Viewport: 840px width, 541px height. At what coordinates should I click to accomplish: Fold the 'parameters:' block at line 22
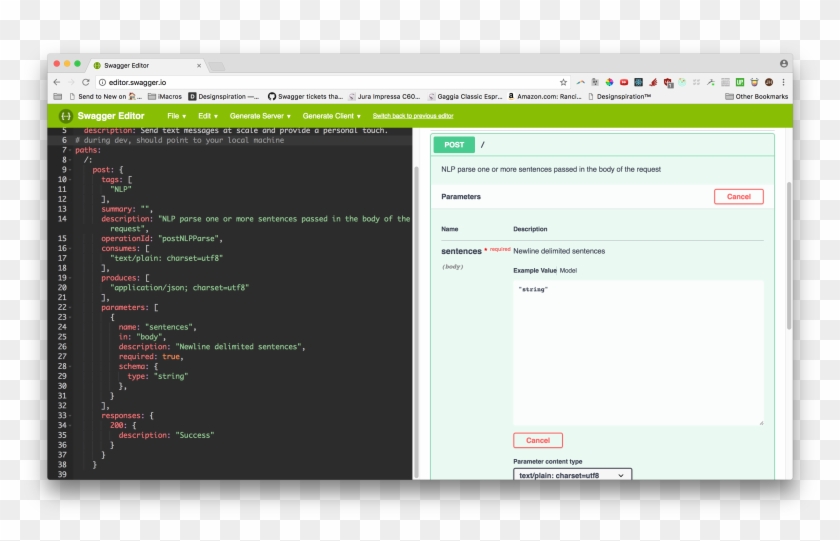click(x=71, y=308)
